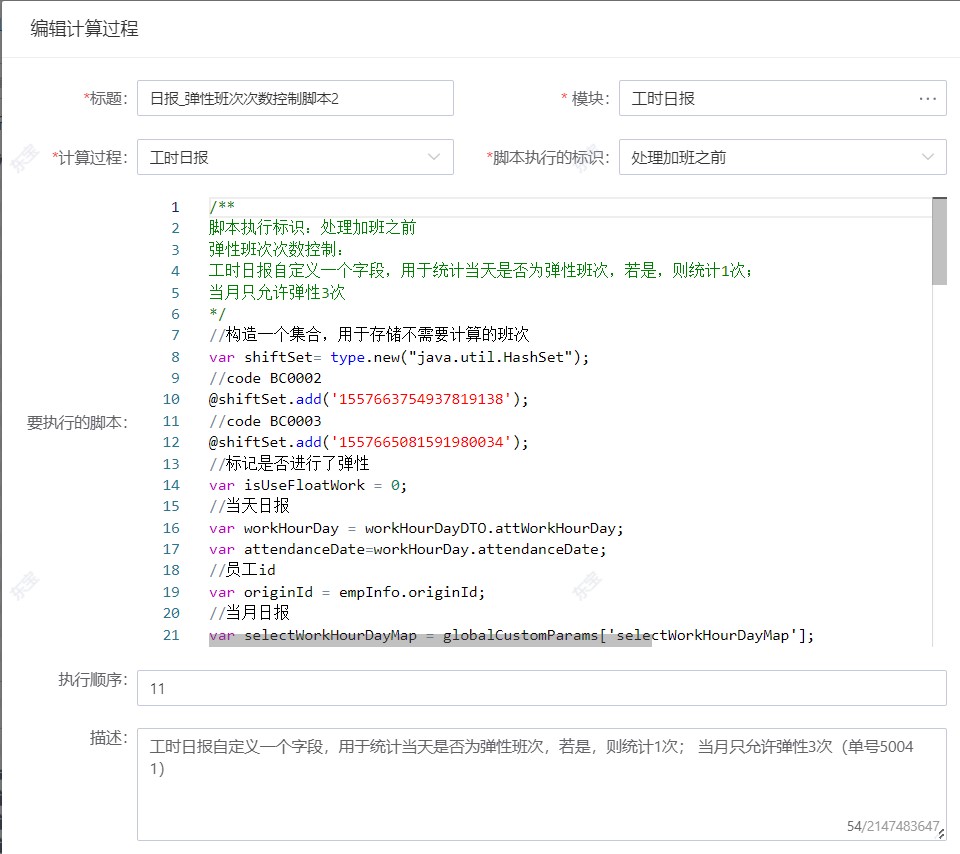This screenshot has width=960, height=854.
Task: Click the ellipsis icon in 模块 field
Action: 927,98
